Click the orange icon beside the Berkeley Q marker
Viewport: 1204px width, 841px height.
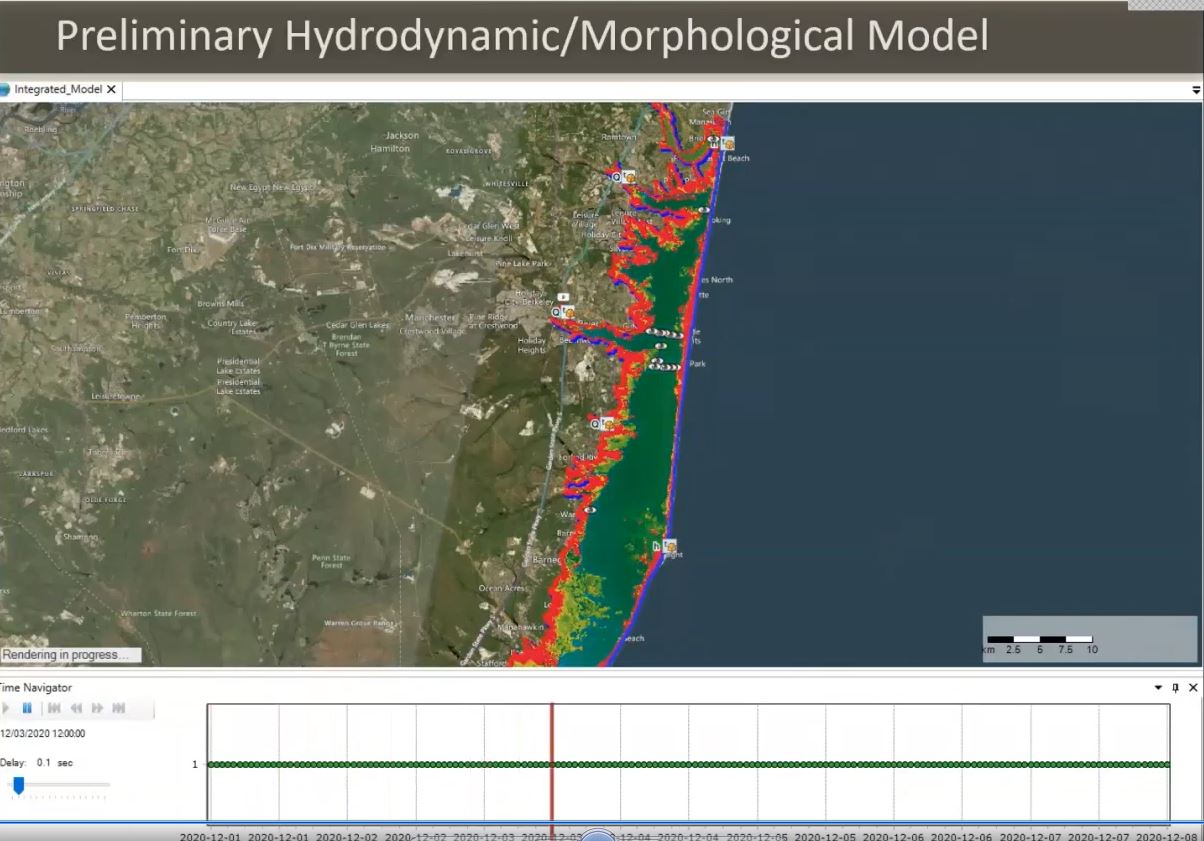[568, 312]
